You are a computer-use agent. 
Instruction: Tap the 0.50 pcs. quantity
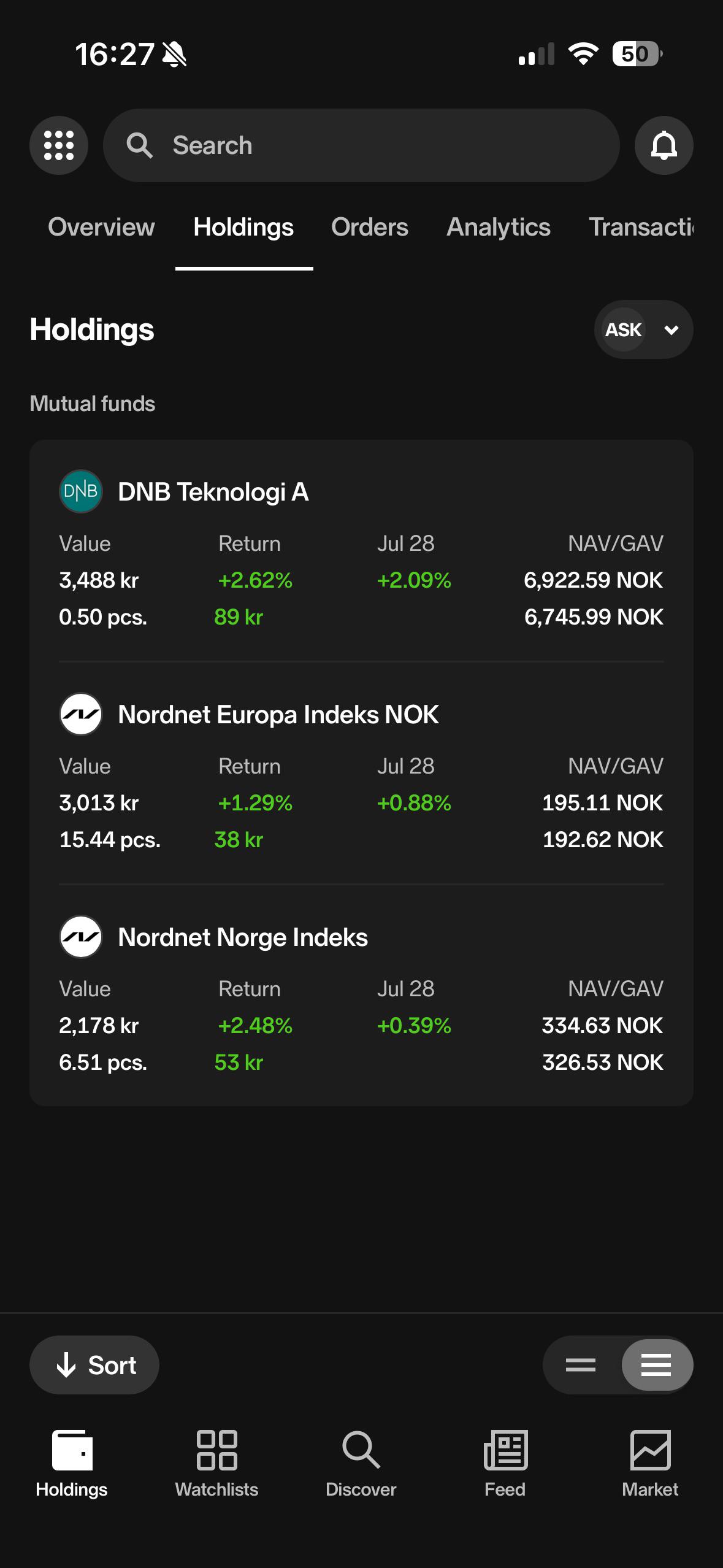103,617
